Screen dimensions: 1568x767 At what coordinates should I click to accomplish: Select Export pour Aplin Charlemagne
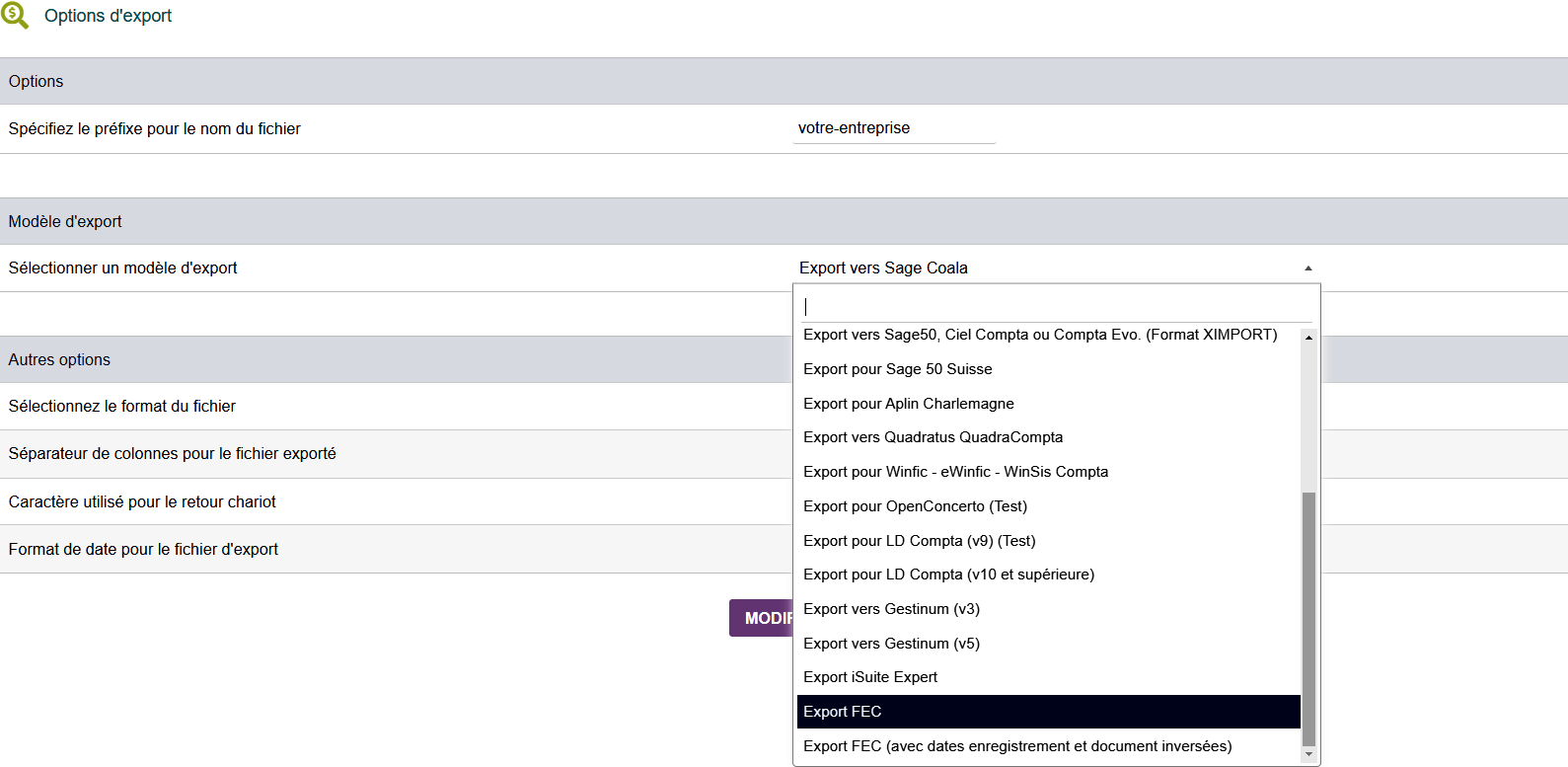1048,404
